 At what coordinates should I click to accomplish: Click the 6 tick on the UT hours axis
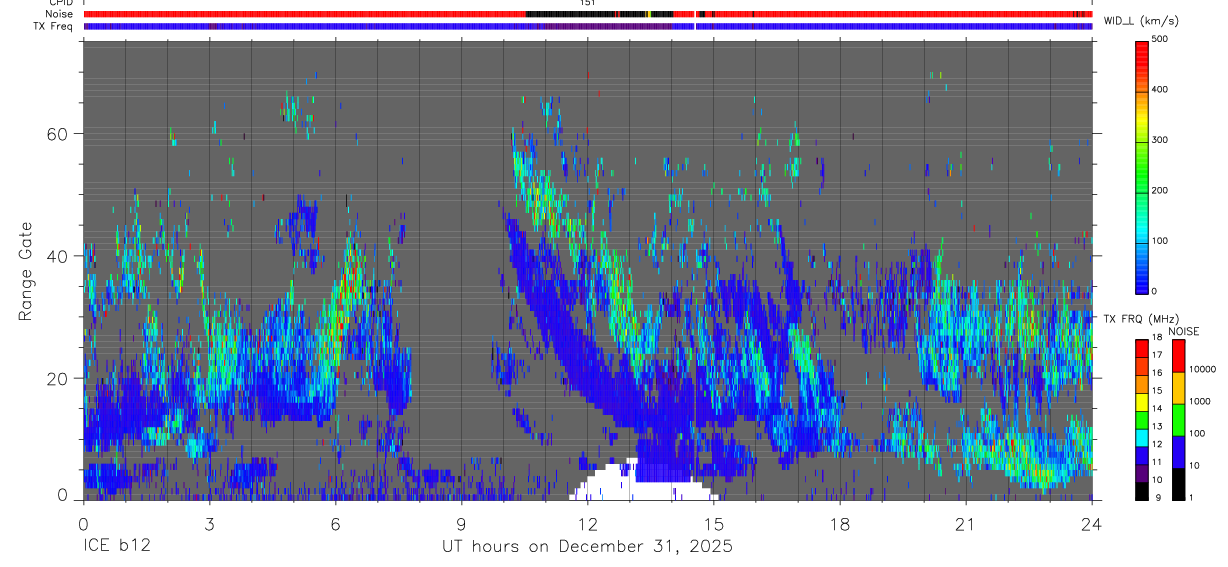tap(335, 524)
